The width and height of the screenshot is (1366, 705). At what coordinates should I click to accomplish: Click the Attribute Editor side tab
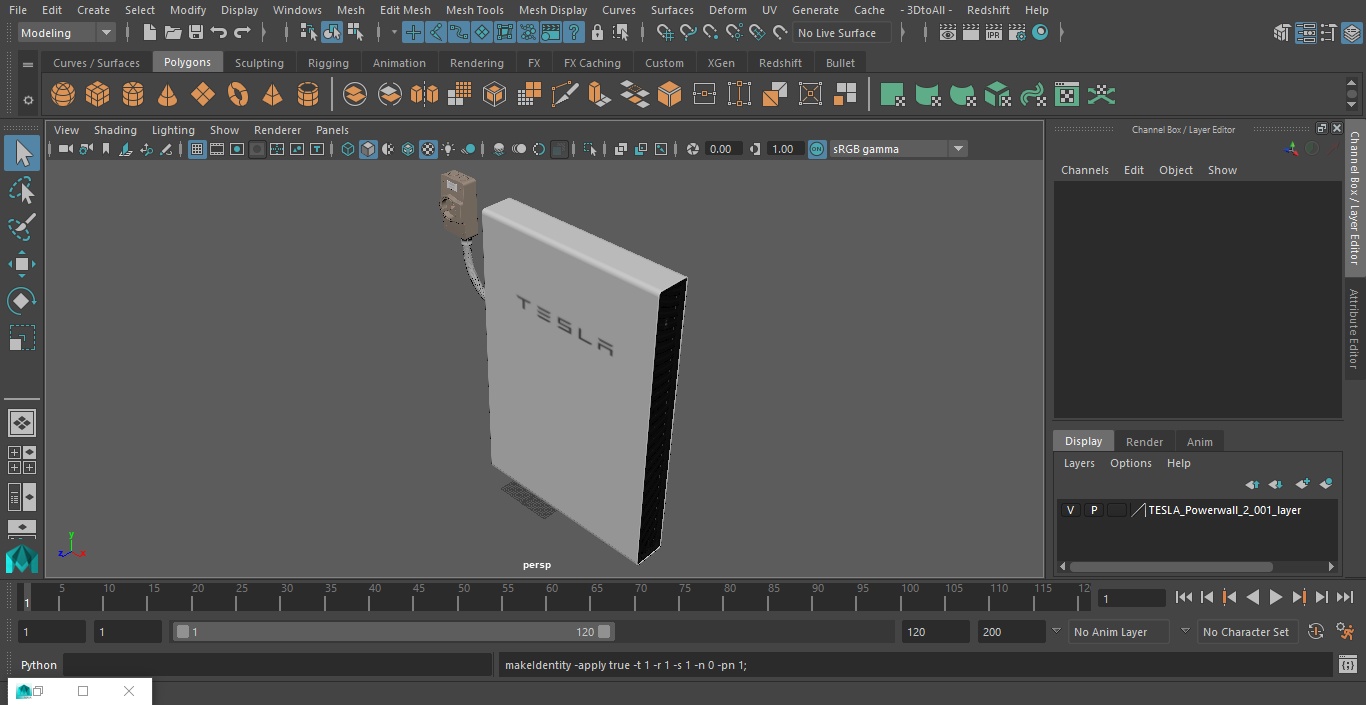pyautogui.click(x=1354, y=329)
